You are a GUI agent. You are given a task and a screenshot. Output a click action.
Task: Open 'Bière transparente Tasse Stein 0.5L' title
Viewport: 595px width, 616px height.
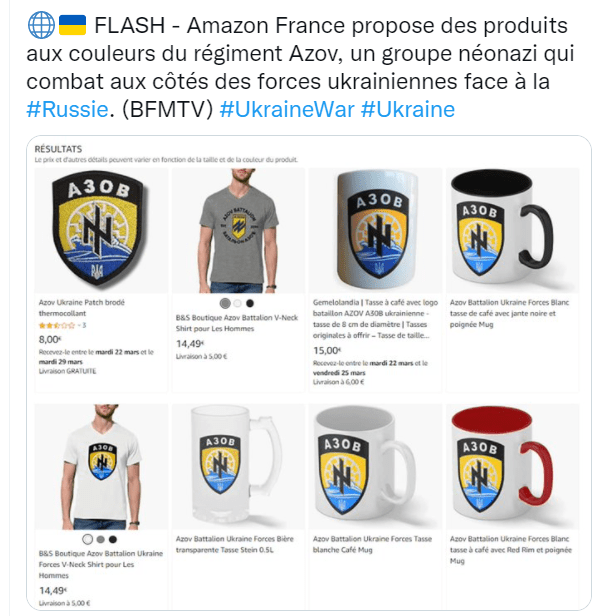234,544
